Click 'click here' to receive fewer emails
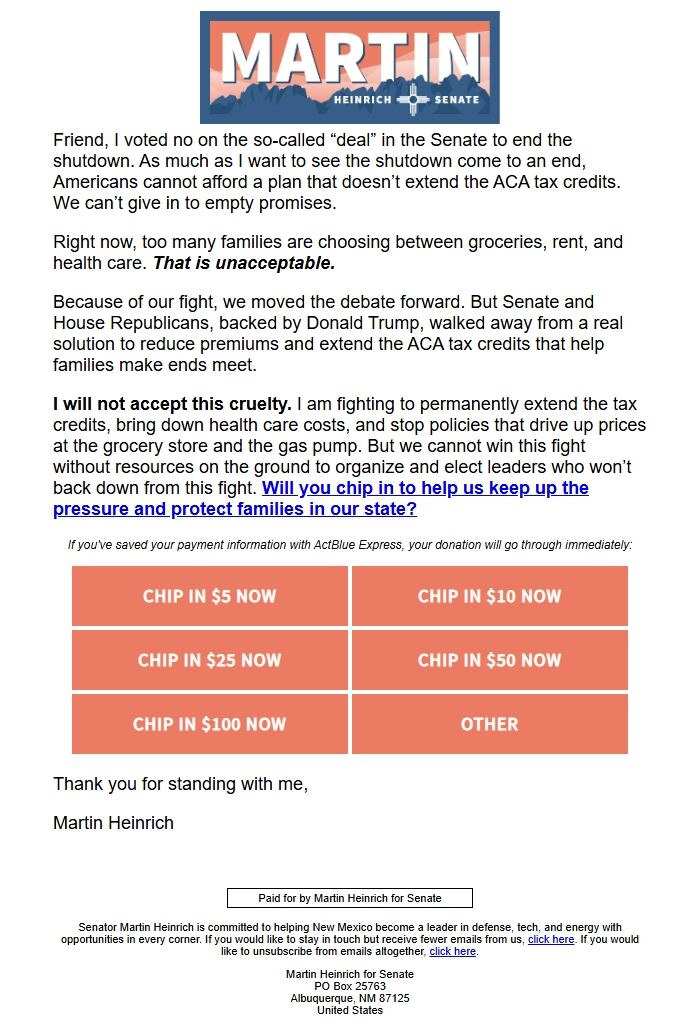This screenshot has width=700, height=1028. point(549,939)
